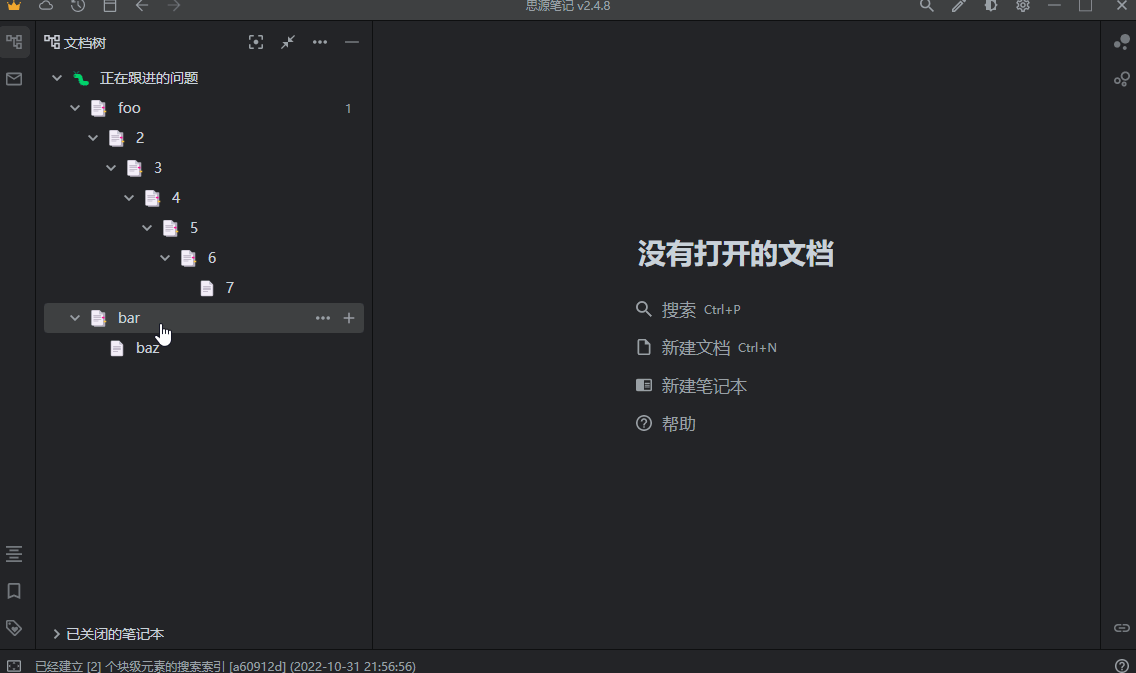This screenshot has width=1136, height=673.
Task: Toggle focus mode in the document tree header
Action: [x=256, y=42]
